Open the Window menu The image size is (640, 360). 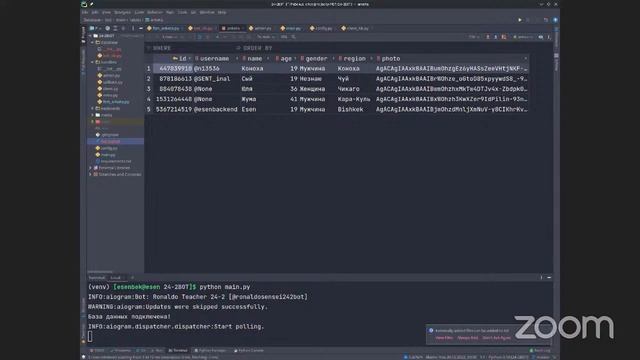(207, 12)
